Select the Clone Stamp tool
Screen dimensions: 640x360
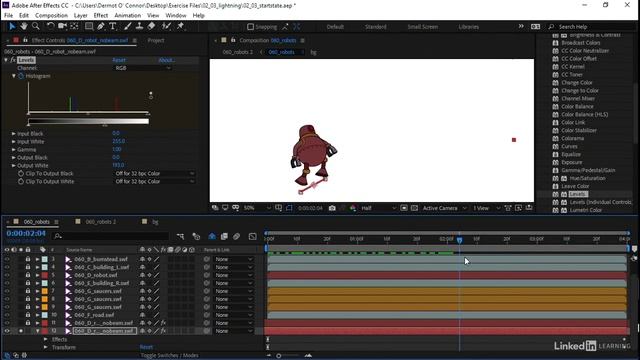[x=139, y=26]
